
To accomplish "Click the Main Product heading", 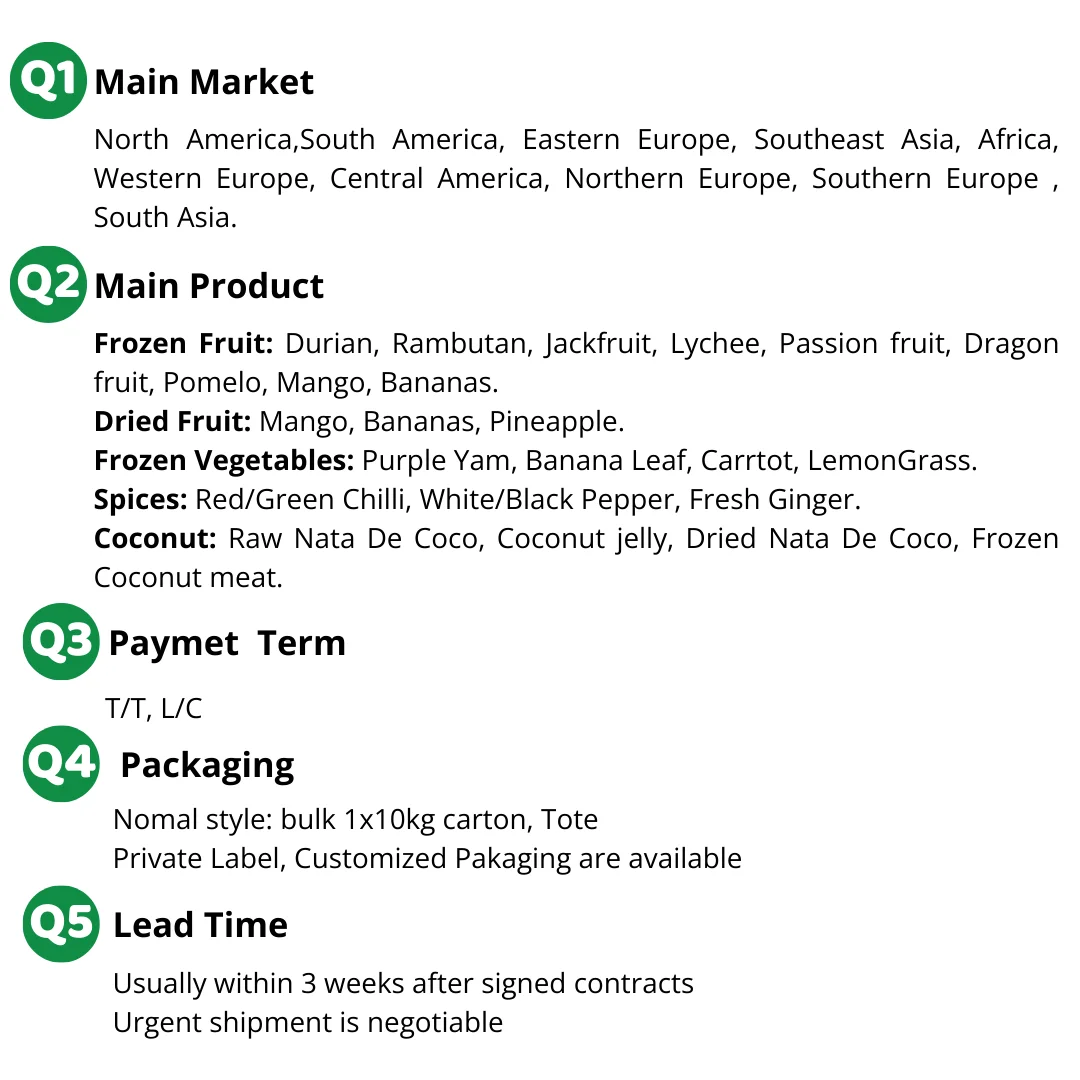I will (209, 286).
